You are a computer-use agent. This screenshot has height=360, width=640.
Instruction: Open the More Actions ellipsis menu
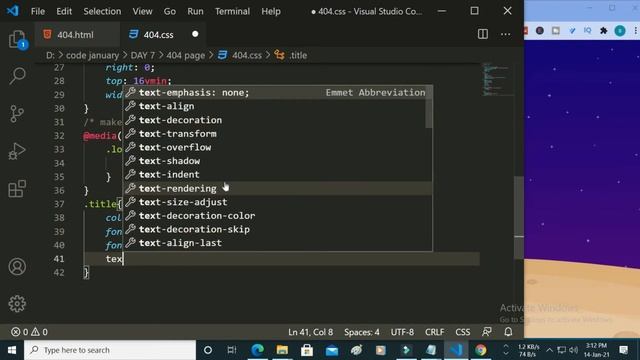pyautogui.click(x=505, y=34)
